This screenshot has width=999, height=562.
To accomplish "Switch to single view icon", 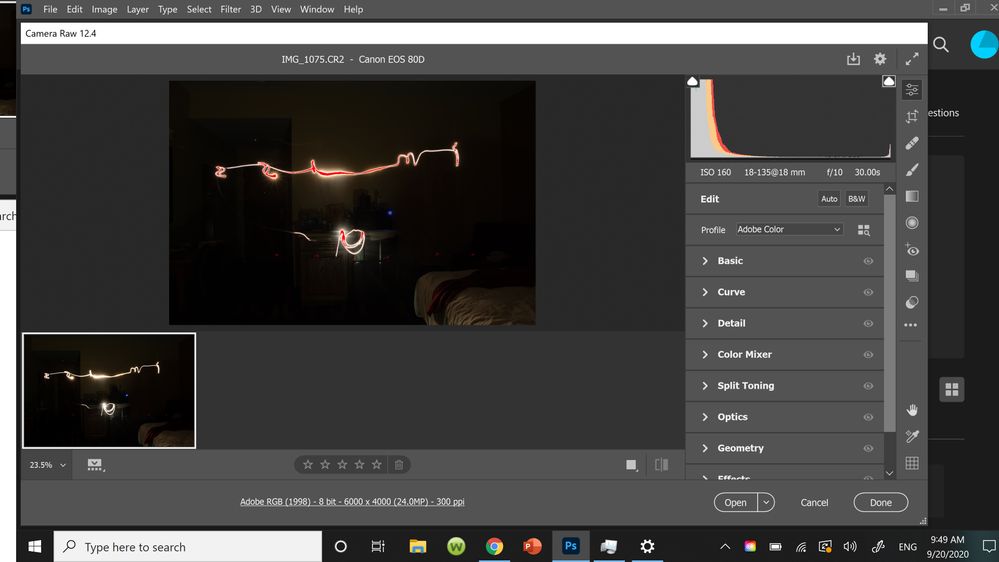I will click(x=631, y=465).
